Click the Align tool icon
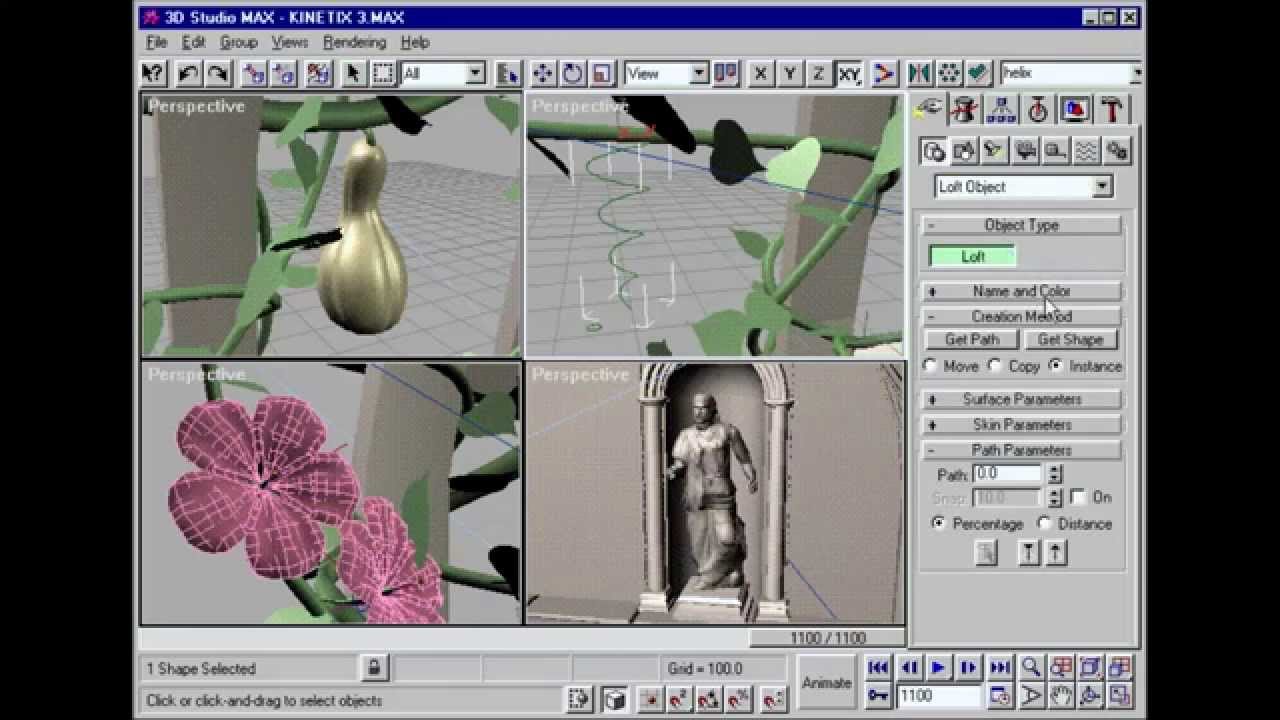Viewport: 1280px width, 720px height. (979, 73)
